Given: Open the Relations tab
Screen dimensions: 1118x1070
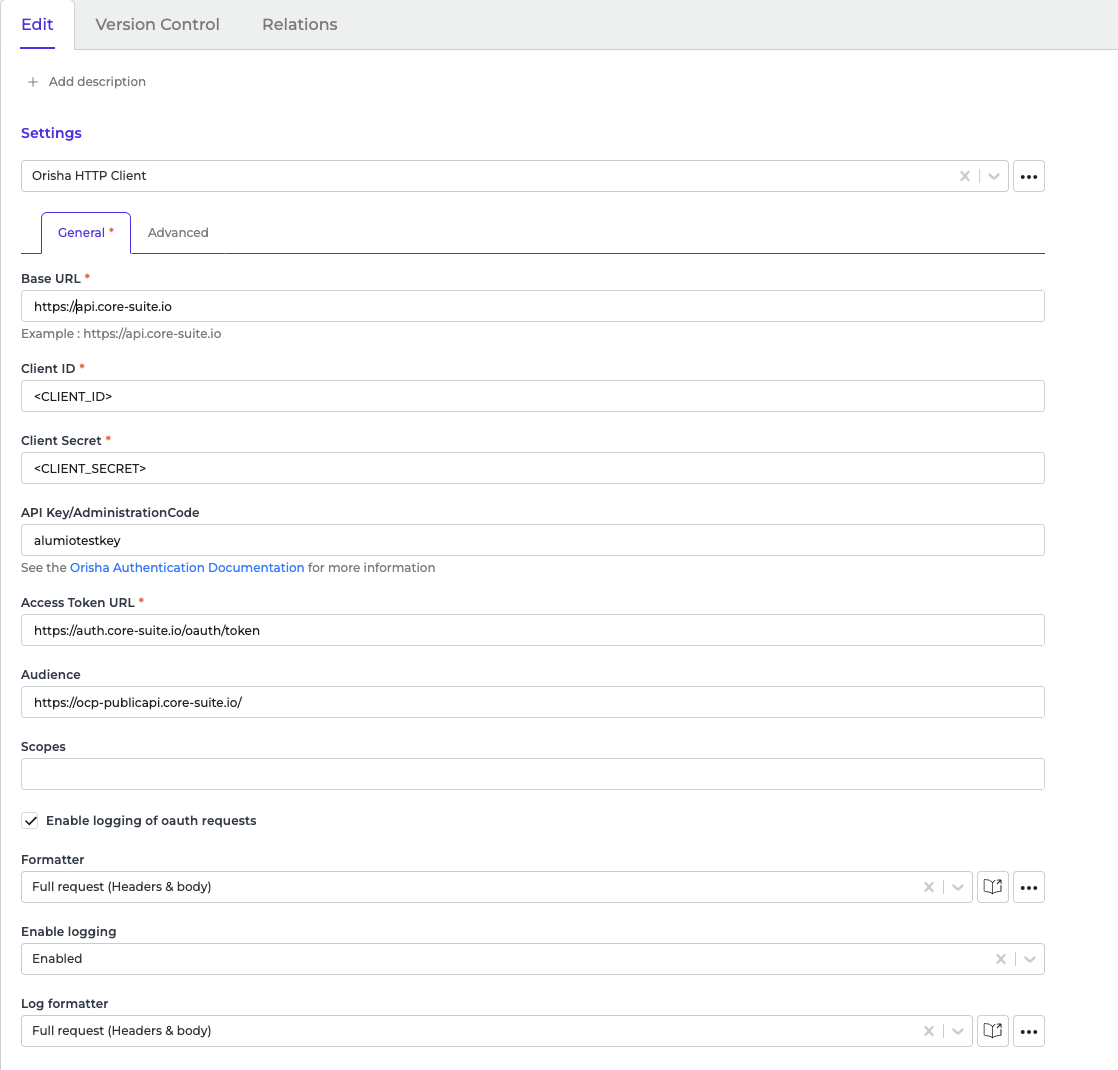Looking at the screenshot, I should point(299,25).
